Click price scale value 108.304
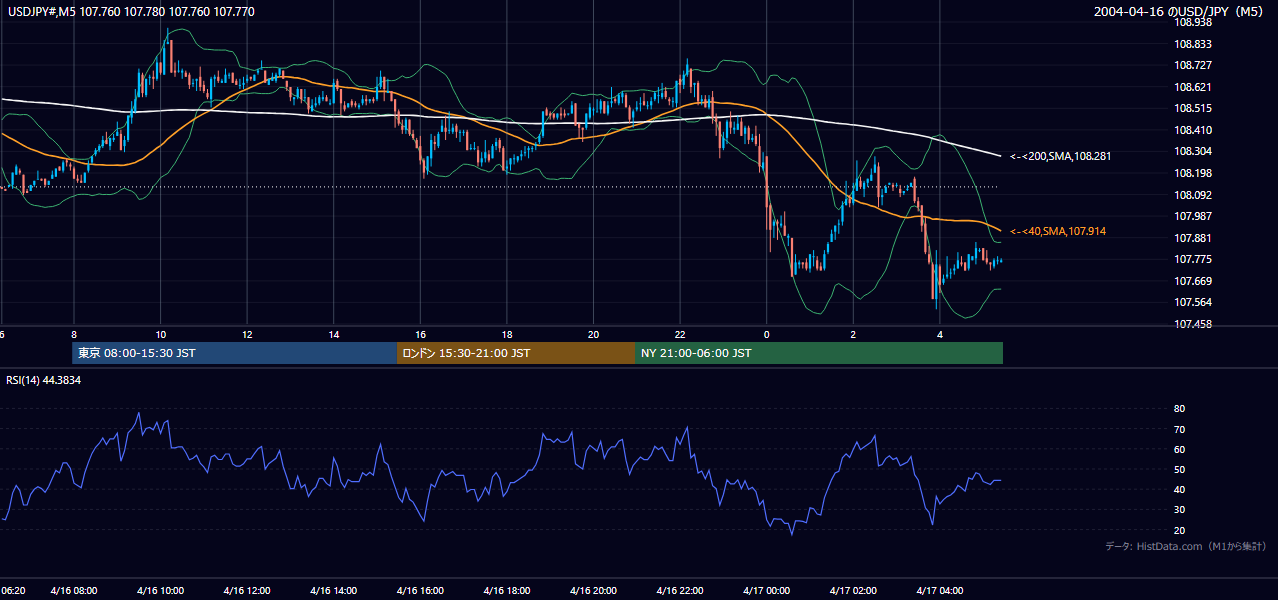The height and width of the screenshot is (600, 1278). tap(1194, 151)
